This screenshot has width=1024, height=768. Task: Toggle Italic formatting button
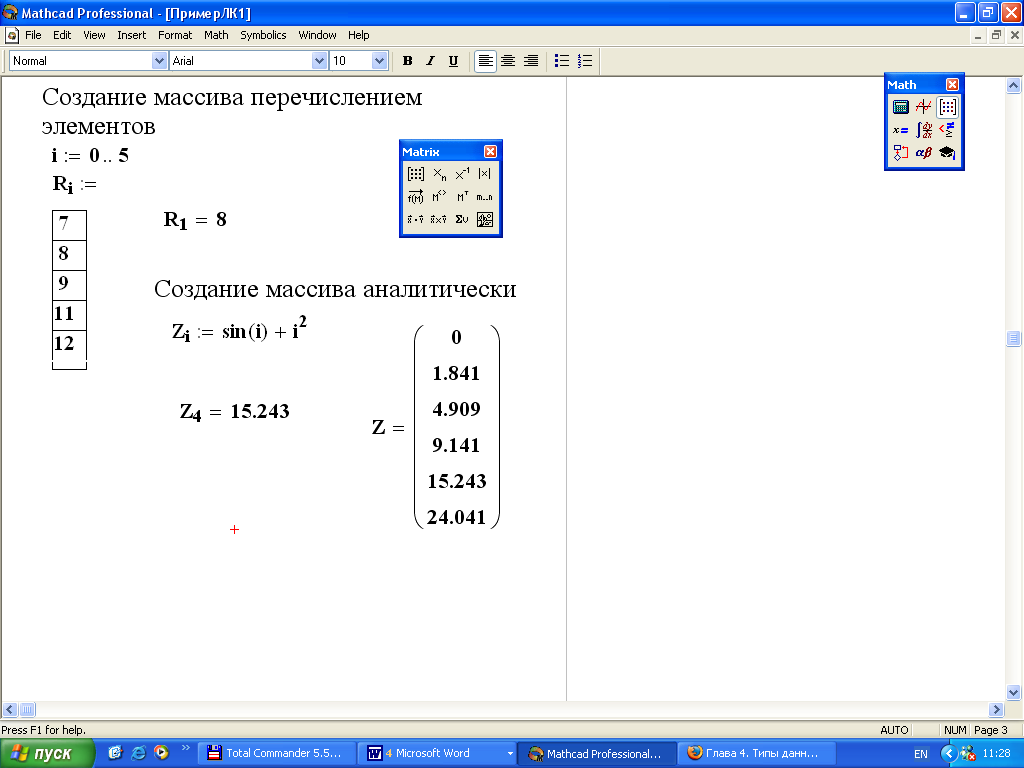pyautogui.click(x=430, y=61)
